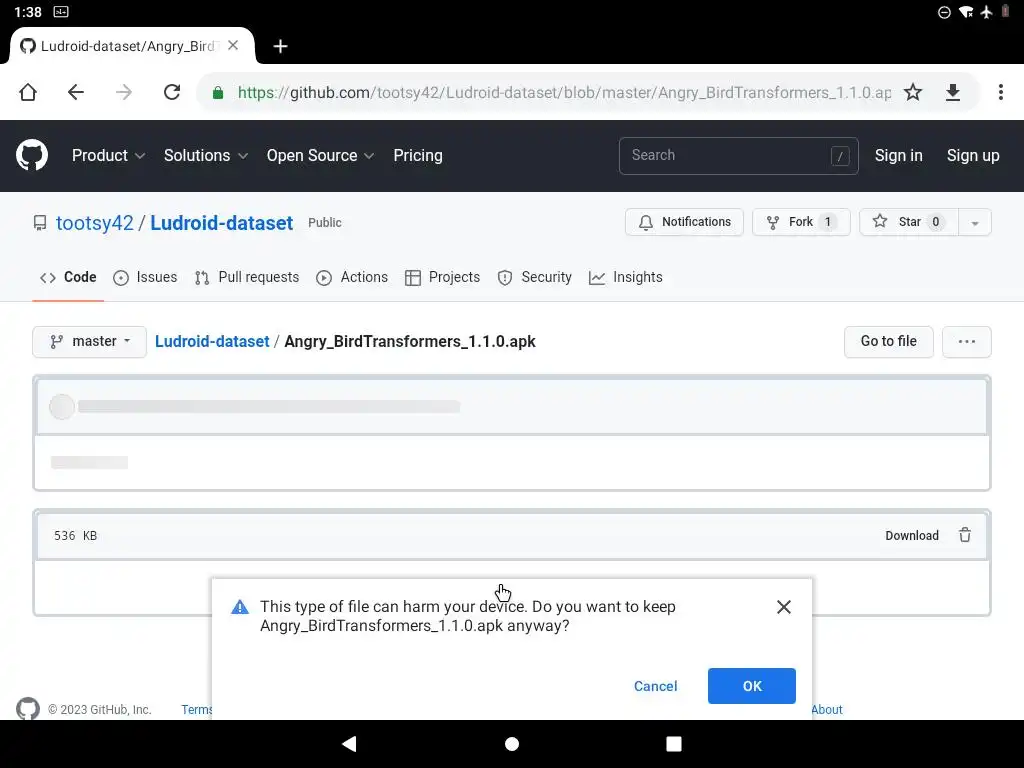Screen dimensions: 1024x768
Task: Tap the URL address bar
Action: [564, 93]
